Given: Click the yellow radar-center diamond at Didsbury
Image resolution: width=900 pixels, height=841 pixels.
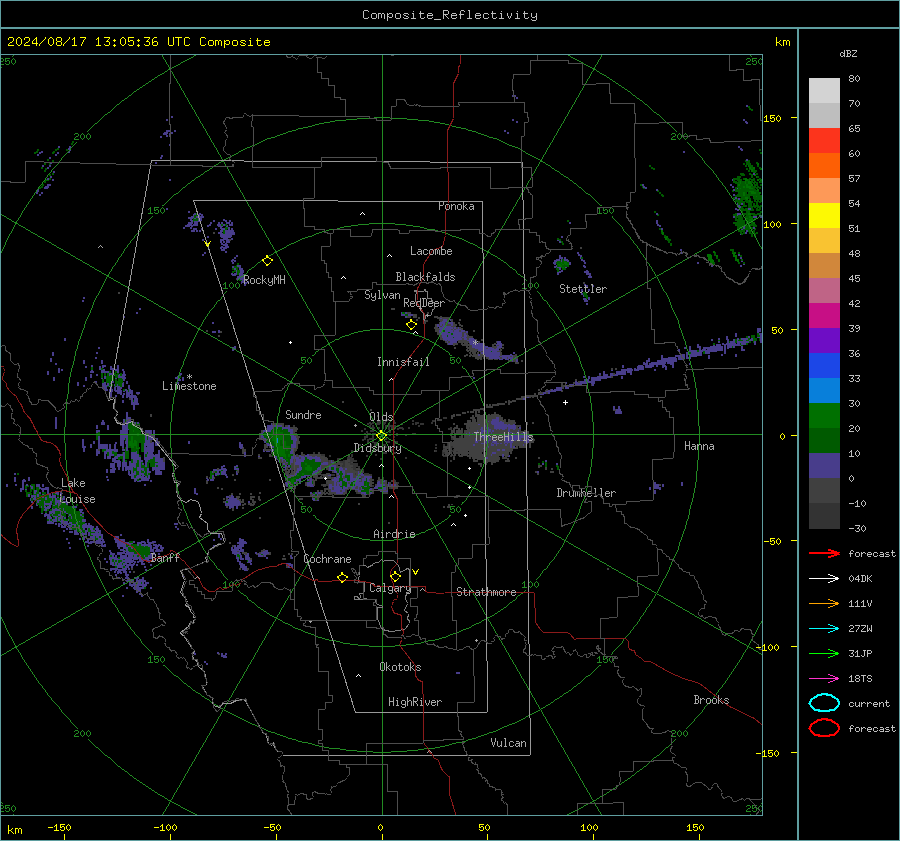Looking at the screenshot, I should point(381,436).
